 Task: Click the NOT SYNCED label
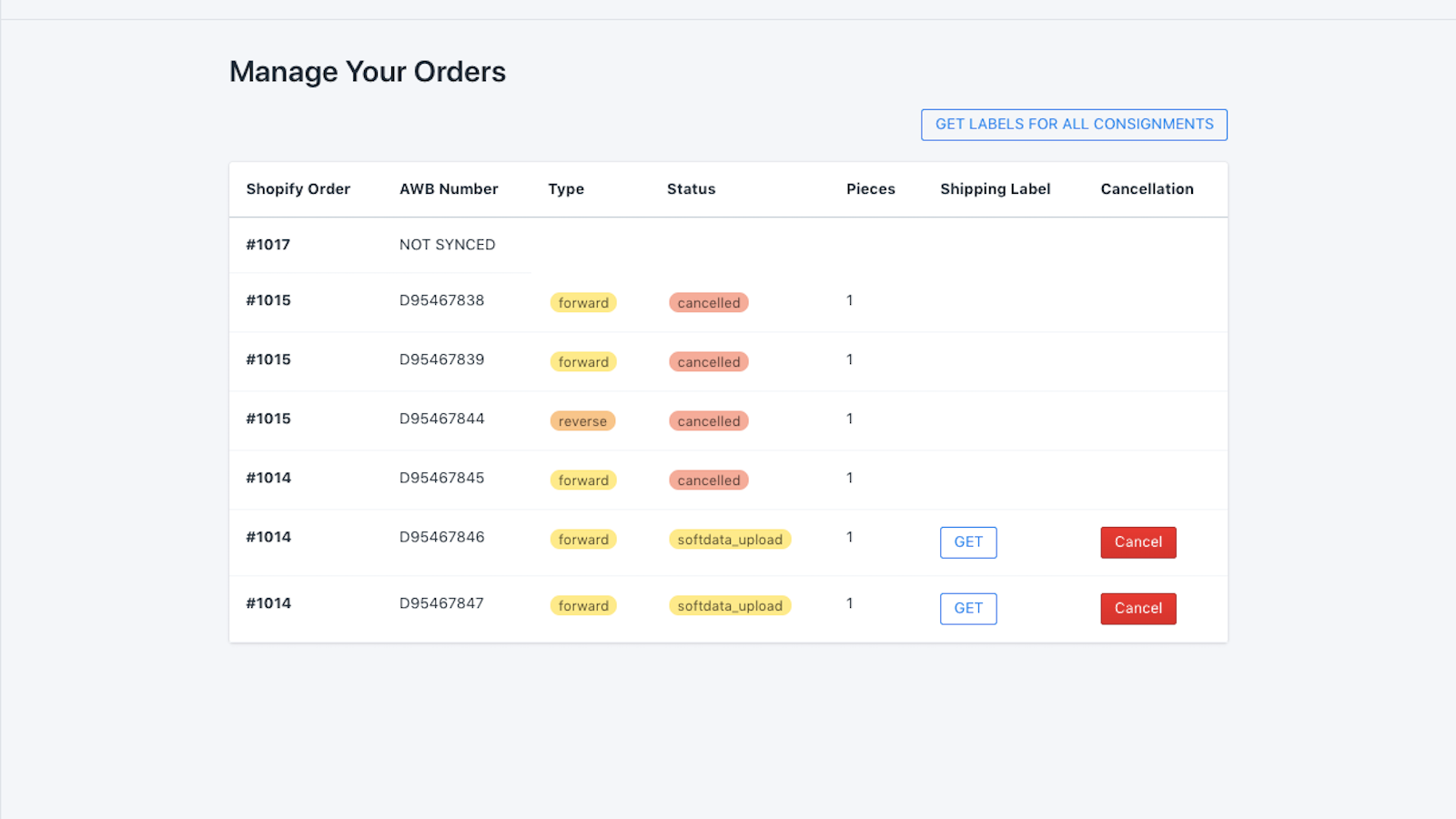[447, 245]
